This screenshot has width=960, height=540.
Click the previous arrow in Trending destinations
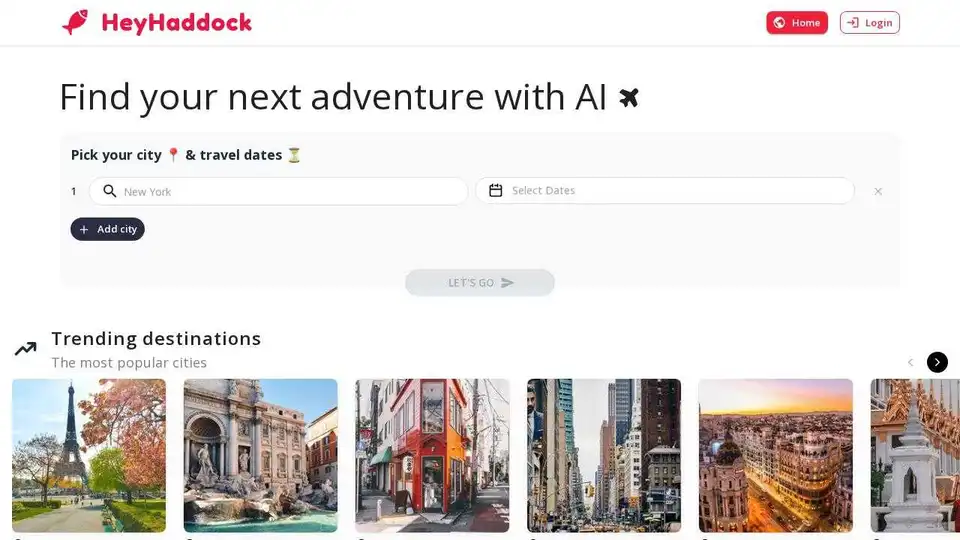[x=910, y=362]
